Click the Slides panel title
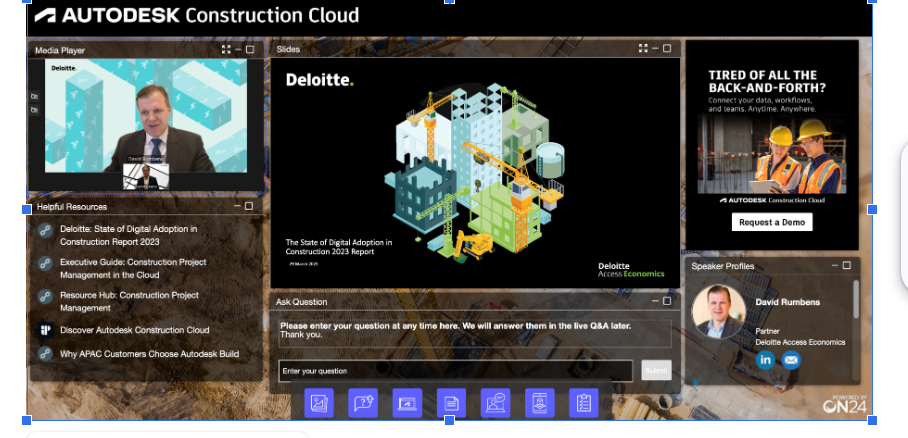Image resolution: width=908 pixels, height=438 pixels. pos(288,49)
